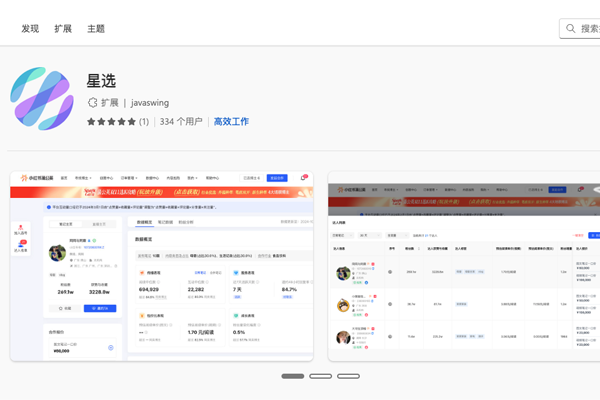Open the first screenshot thumbnail
Screen dimensions: 600x400
click(x=161, y=266)
